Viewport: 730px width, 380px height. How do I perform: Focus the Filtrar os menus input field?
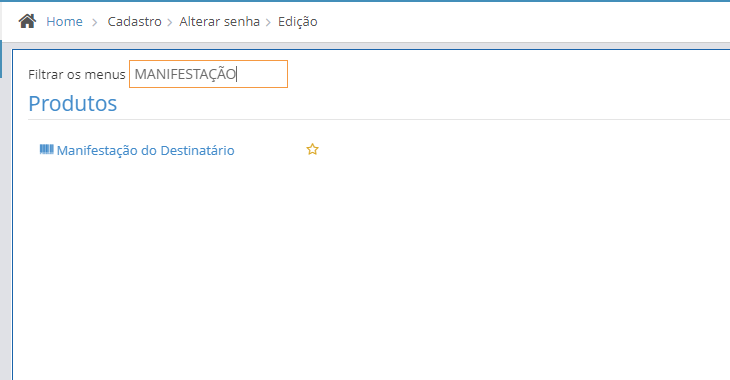pyautogui.click(x=209, y=74)
